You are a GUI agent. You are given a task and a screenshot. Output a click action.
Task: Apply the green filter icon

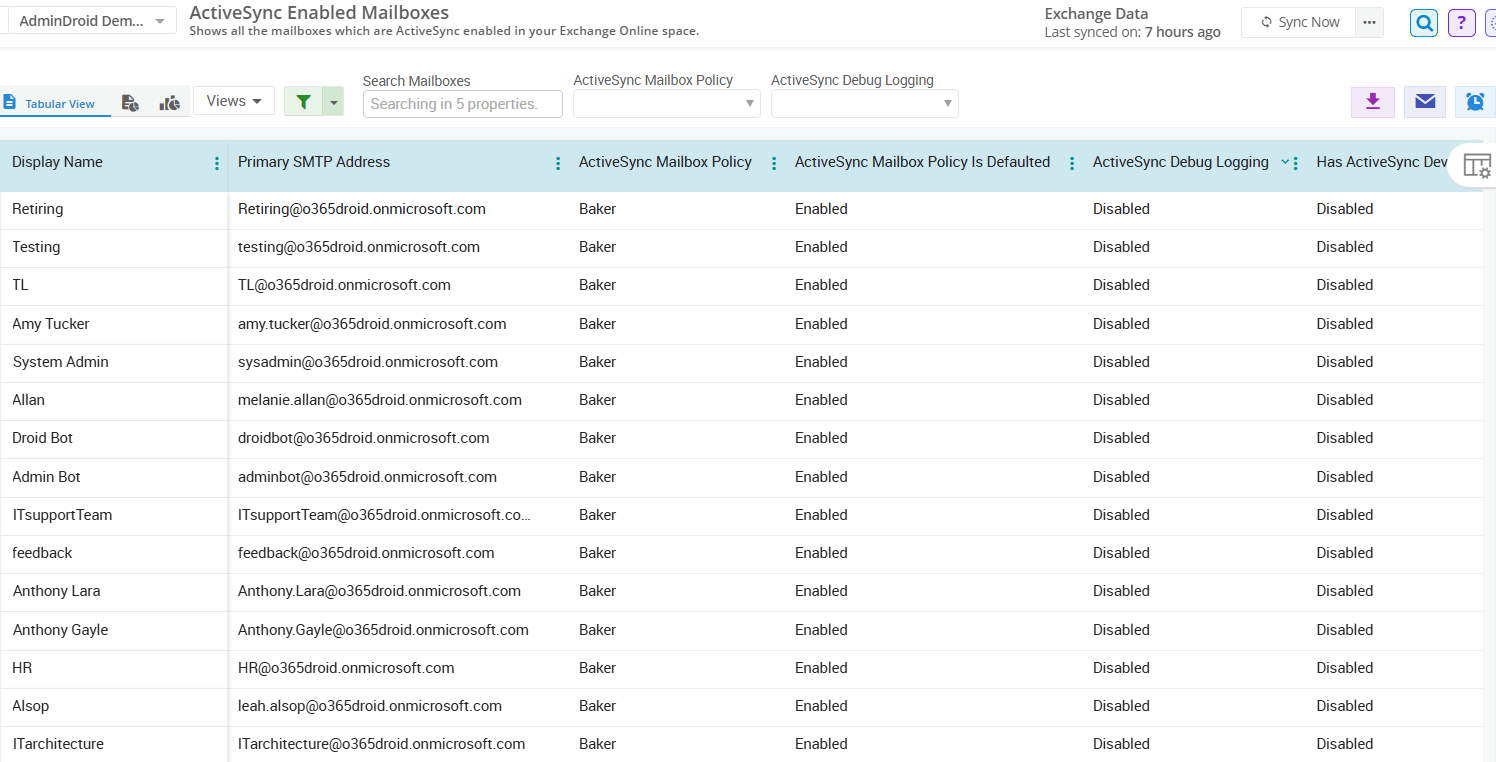pyautogui.click(x=303, y=101)
